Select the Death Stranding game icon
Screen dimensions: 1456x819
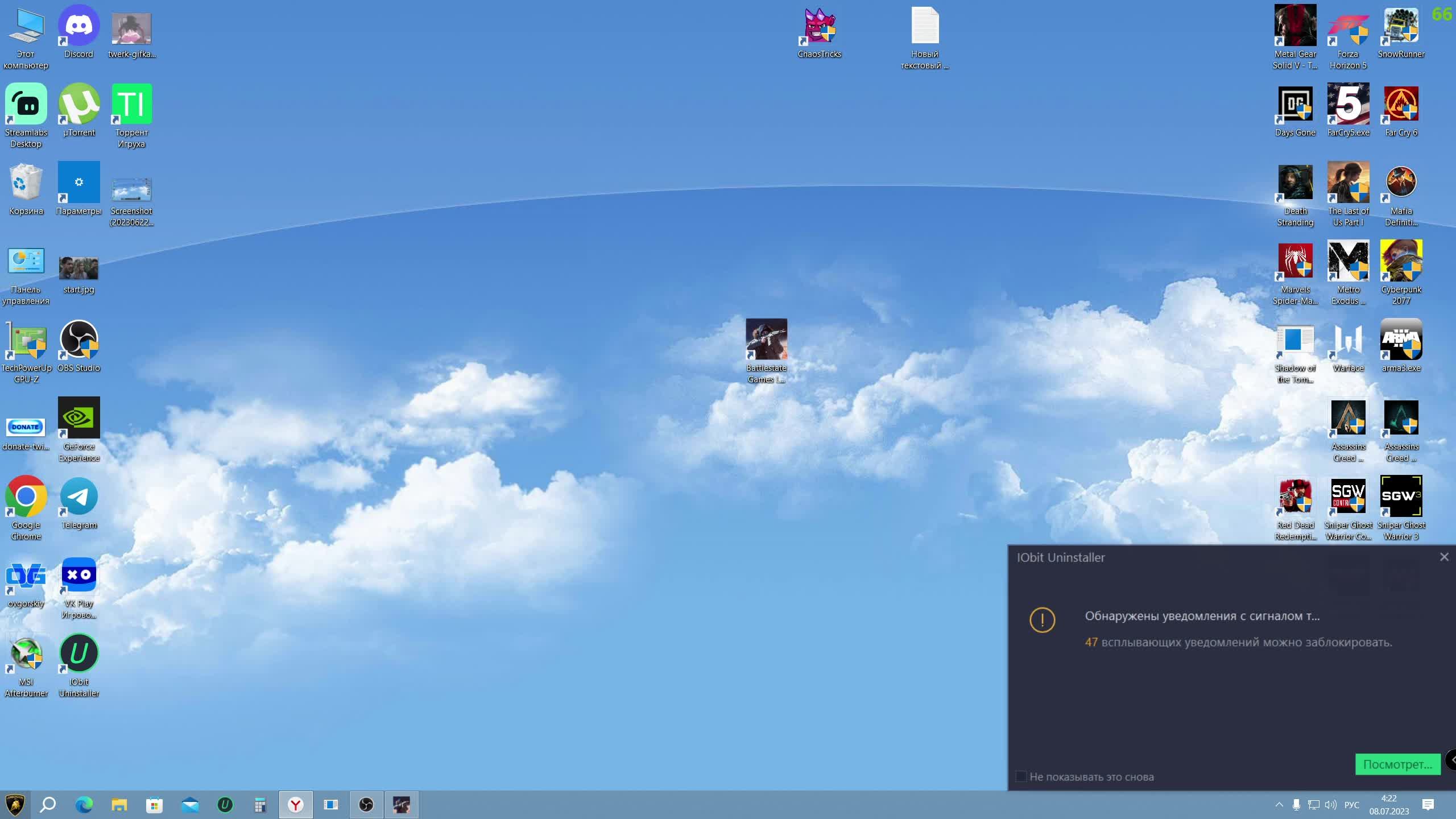tap(1295, 183)
